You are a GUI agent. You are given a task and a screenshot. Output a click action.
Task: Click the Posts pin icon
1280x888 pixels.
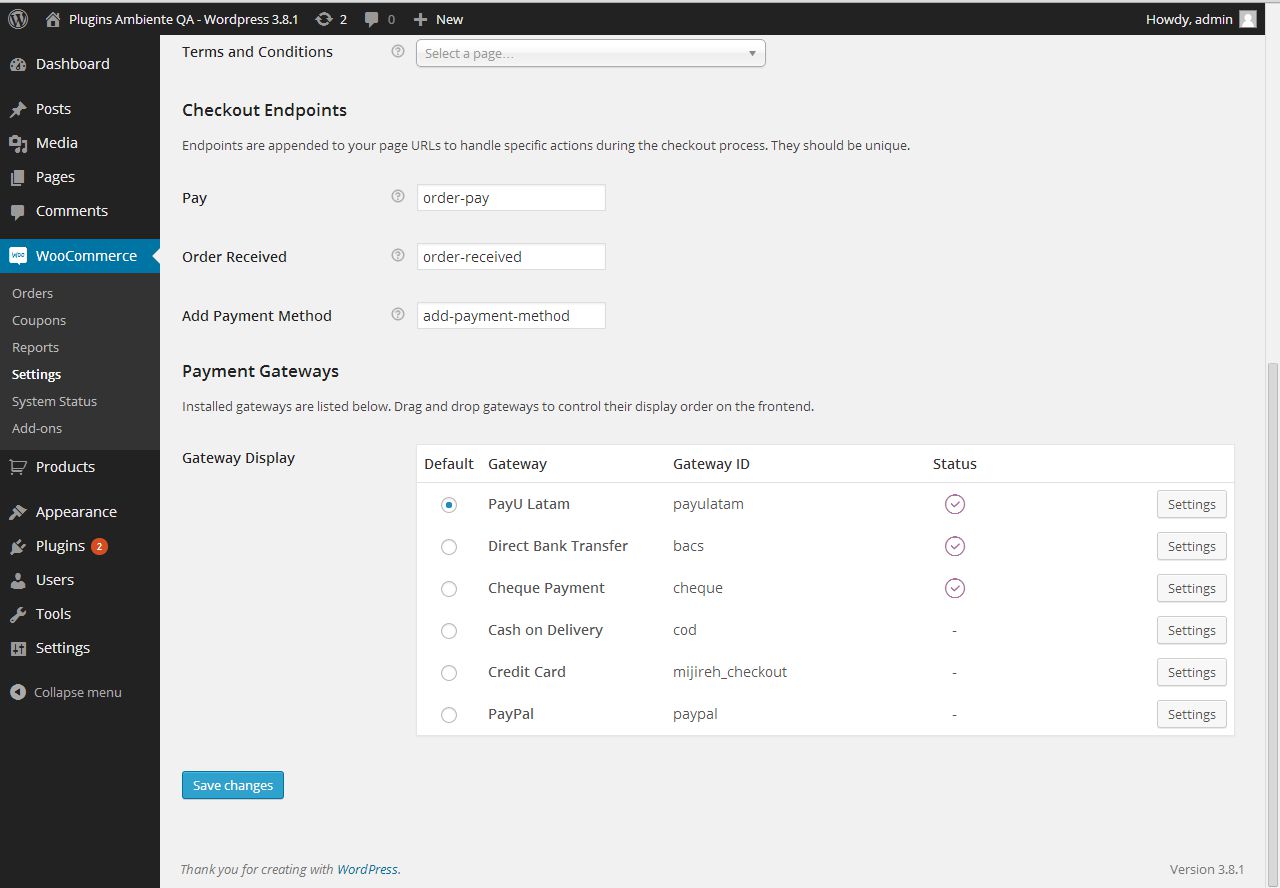(x=18, y=109)
